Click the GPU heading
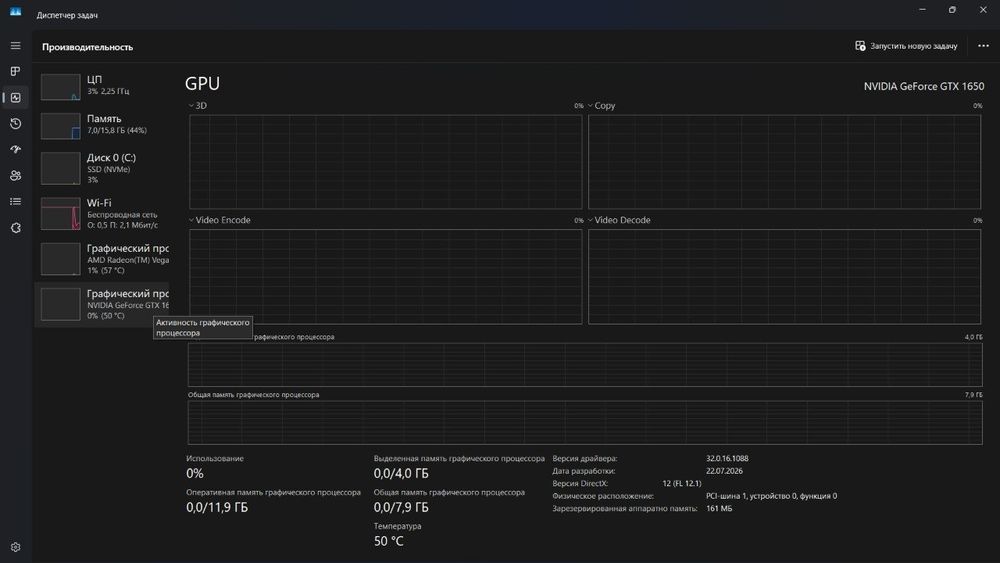This screenshot has height=563, width=1000. [x=202, y=84]
